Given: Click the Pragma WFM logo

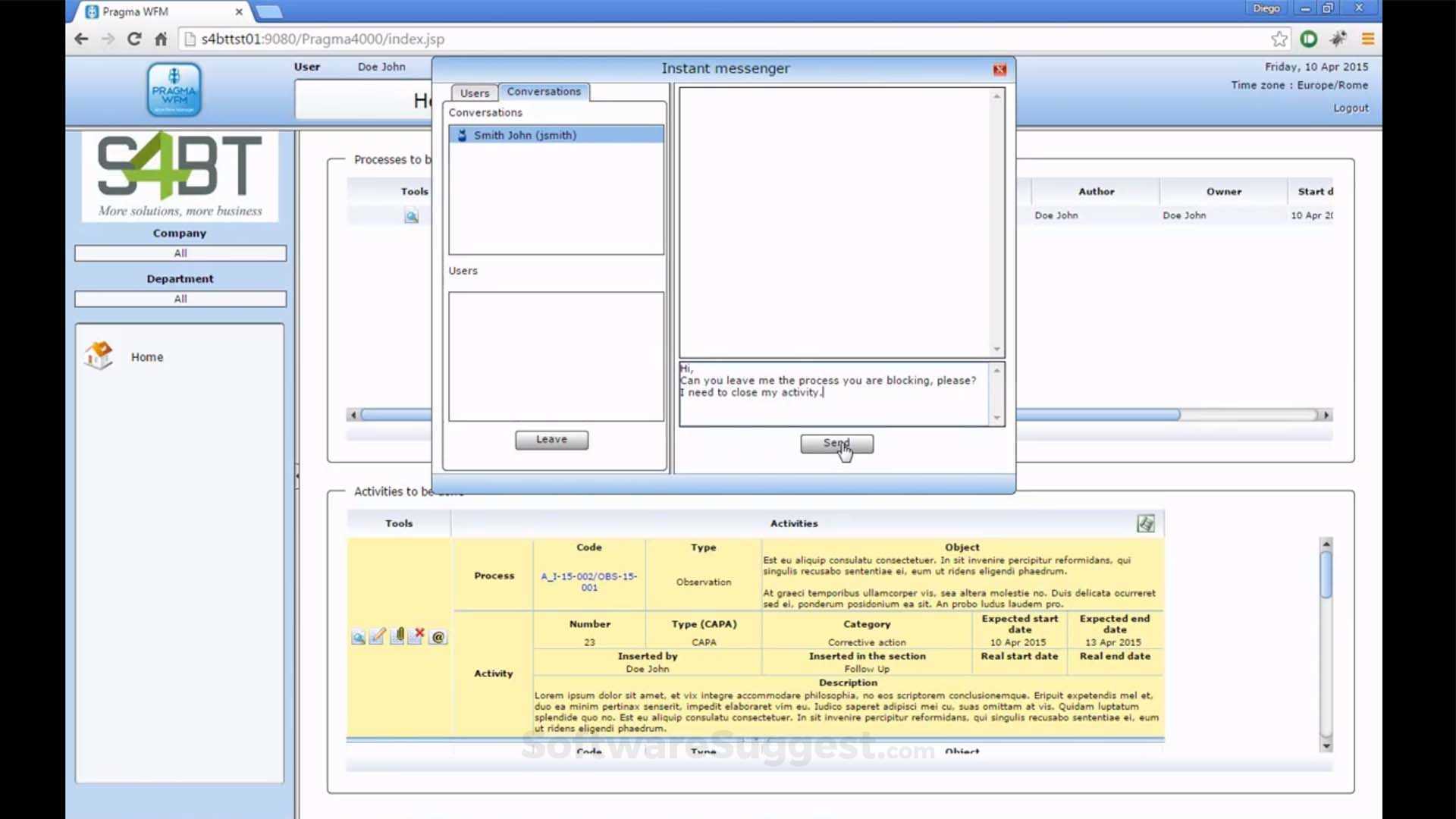Looking at the screenshot, I should pyautogui.click(x=174, y=89).
